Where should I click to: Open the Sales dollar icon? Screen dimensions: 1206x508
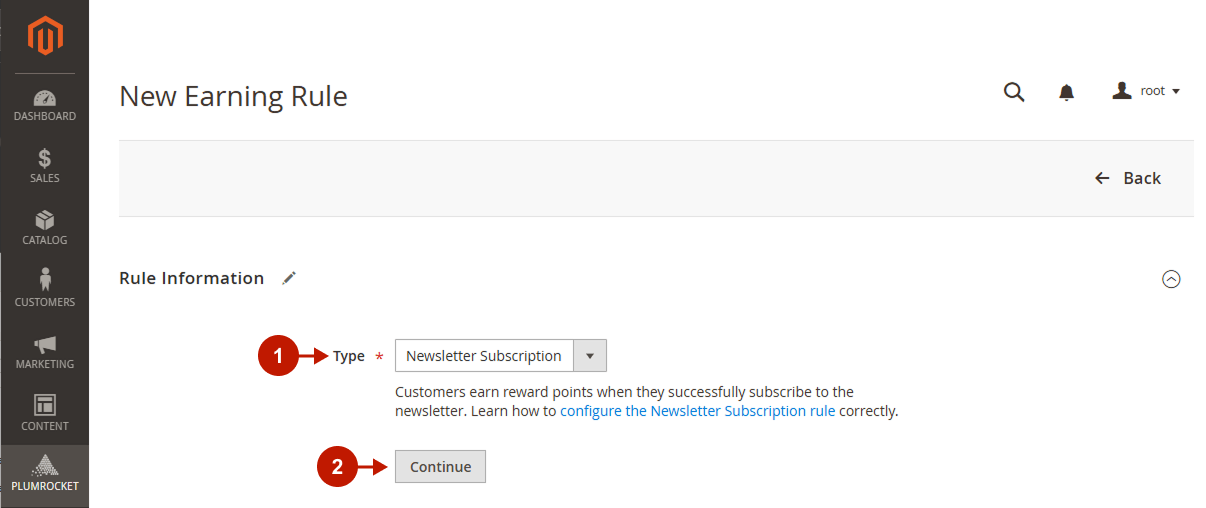[45, 159]
